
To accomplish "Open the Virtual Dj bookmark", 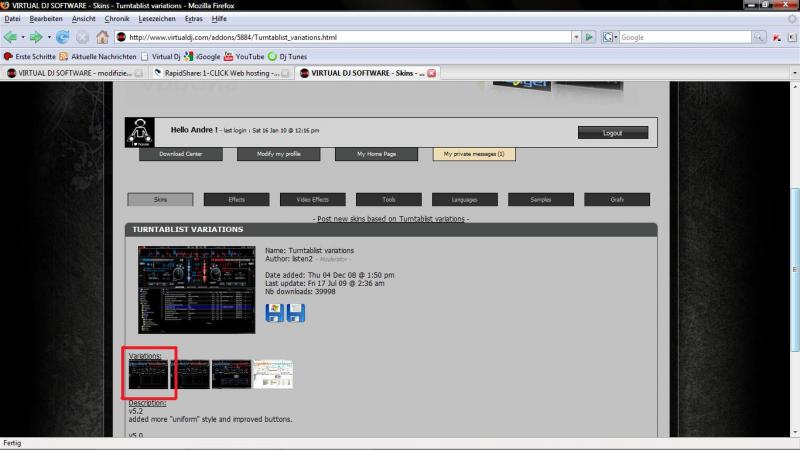I will pos(161,57).
